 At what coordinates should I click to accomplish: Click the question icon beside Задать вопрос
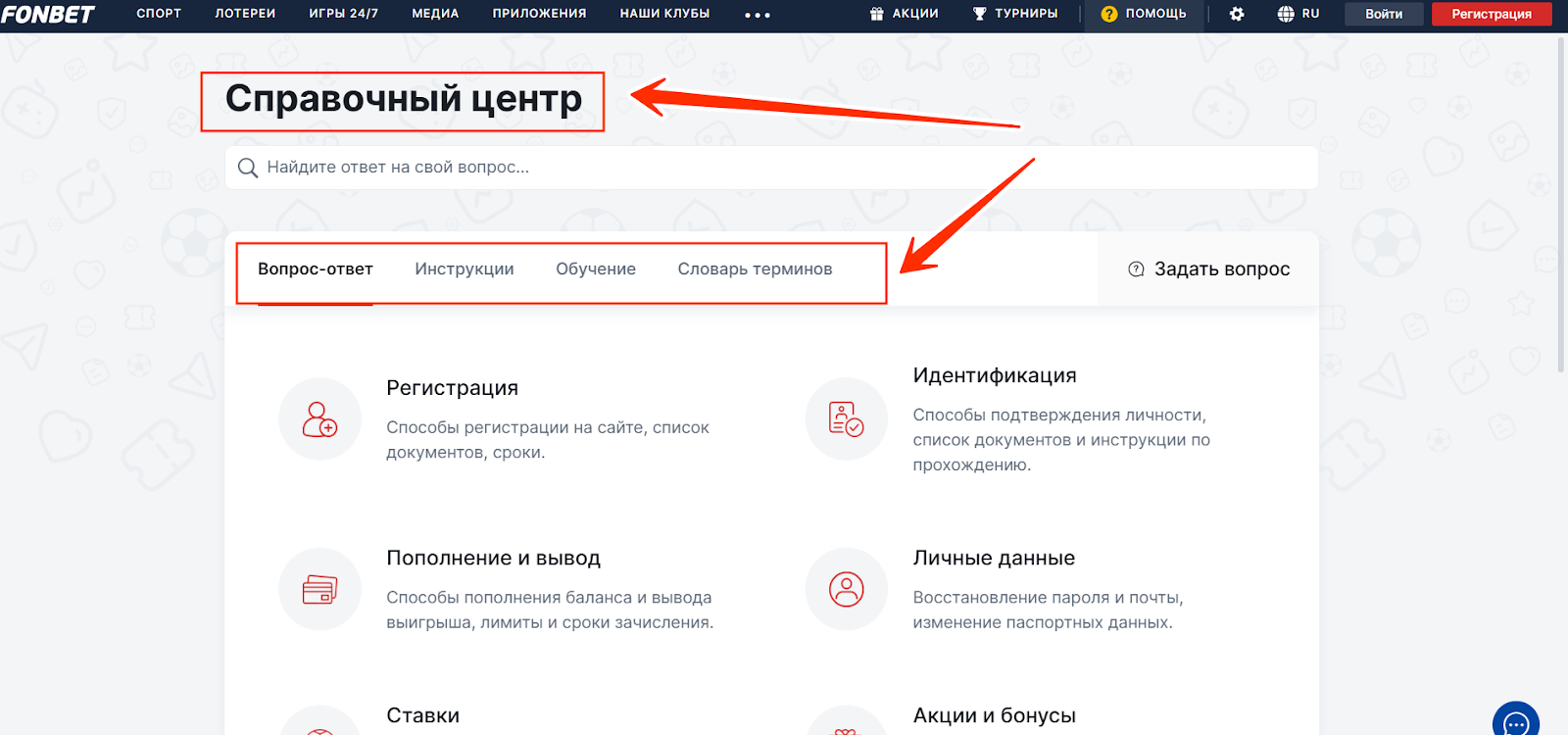pos(1136,269)
